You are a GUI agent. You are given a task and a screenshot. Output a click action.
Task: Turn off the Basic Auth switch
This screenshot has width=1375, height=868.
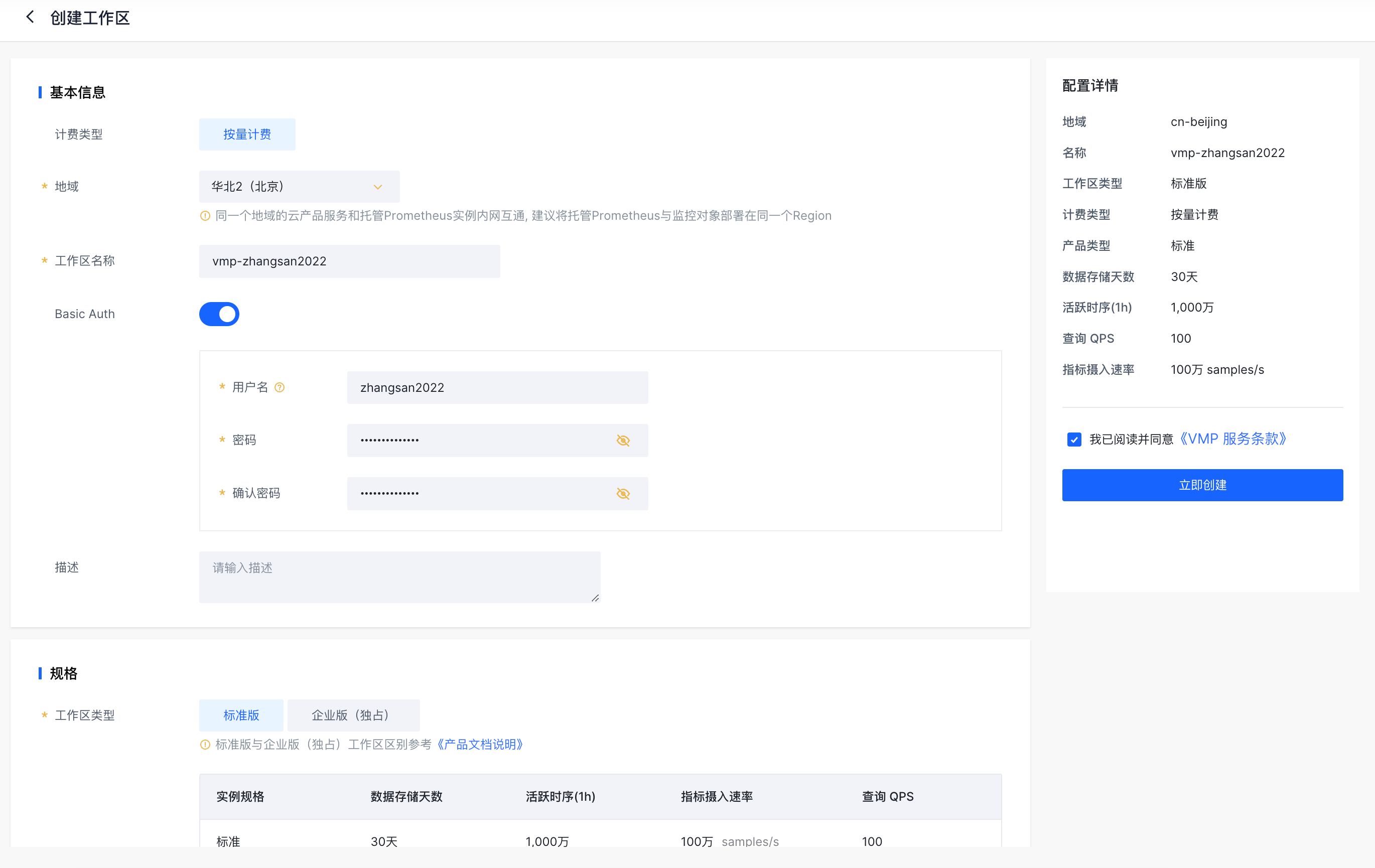coord(219,314)
